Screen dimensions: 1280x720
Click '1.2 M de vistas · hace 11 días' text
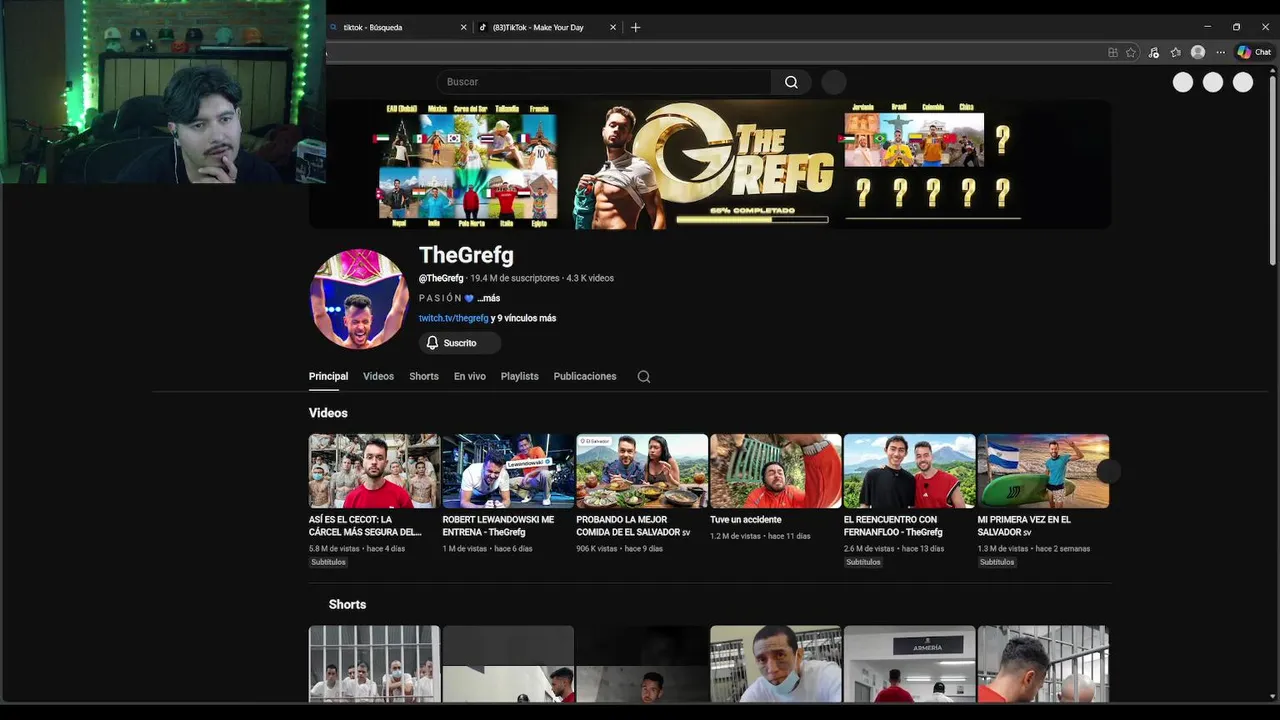(760, 536)
